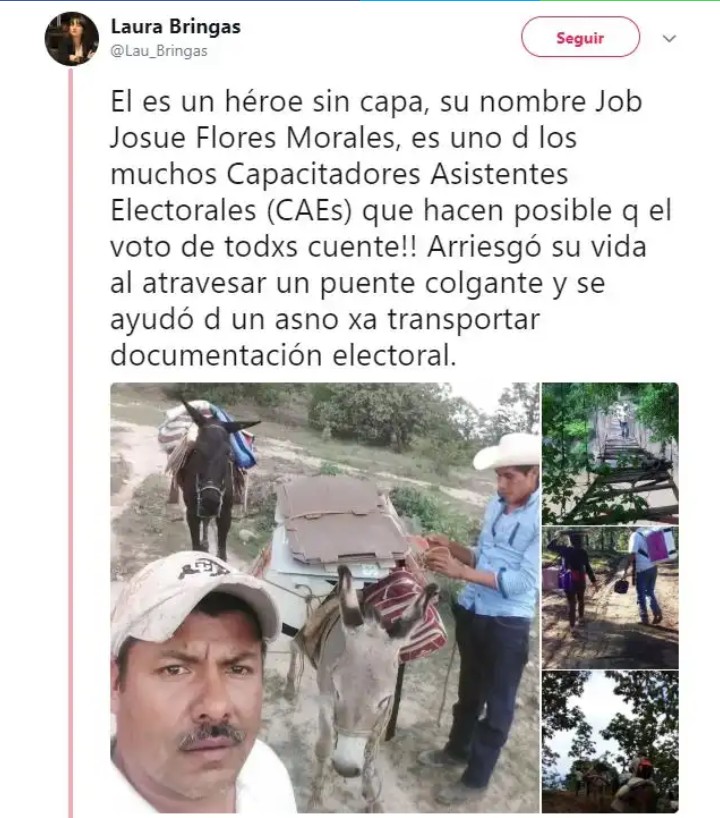Viewport: 720px width, 818px height.
Task: Open the bottom photo with tree silhouettes
Action: click(610, 742)
